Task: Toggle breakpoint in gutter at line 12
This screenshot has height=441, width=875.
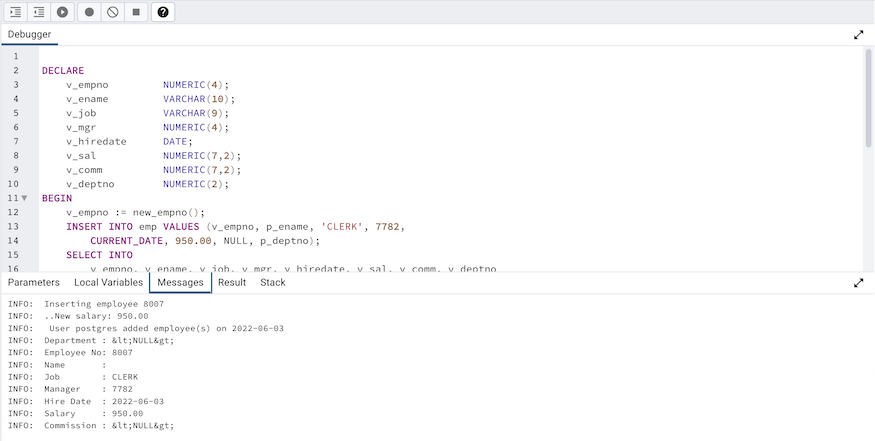Action: [x=14, y=212]
